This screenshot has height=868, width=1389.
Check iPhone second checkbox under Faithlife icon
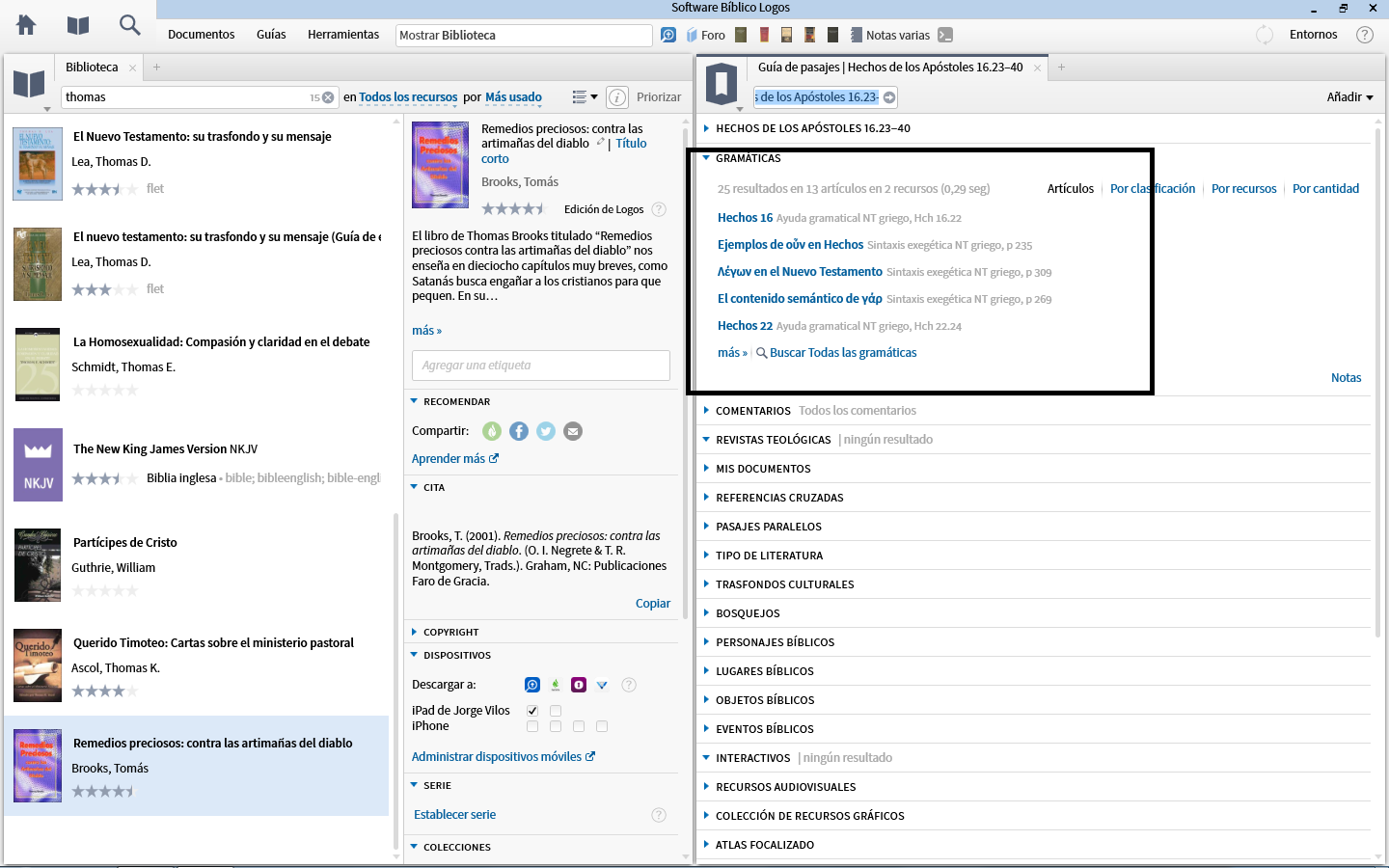pos(556,726)
